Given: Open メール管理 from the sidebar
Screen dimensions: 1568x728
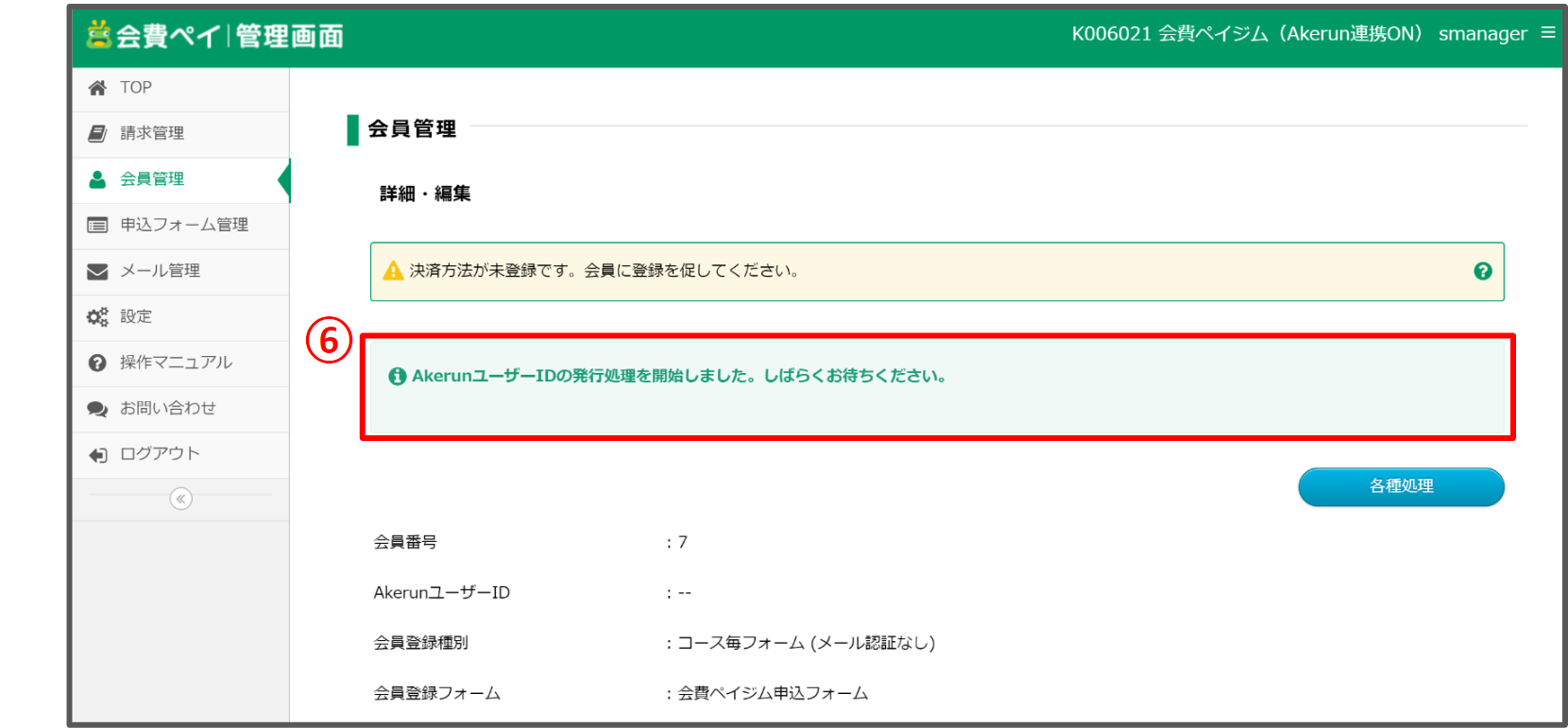Looking at the screenshot, I should tap(160, 271).
